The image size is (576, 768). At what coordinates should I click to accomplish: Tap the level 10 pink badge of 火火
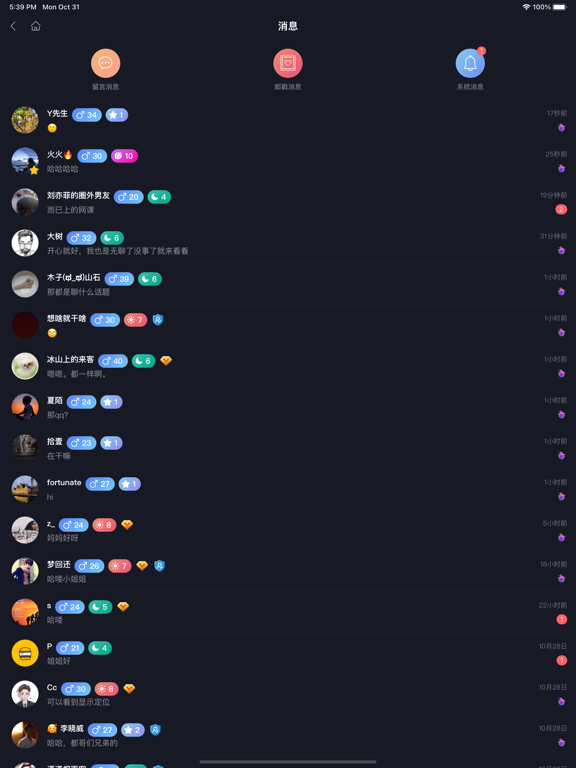coord(124,156)
